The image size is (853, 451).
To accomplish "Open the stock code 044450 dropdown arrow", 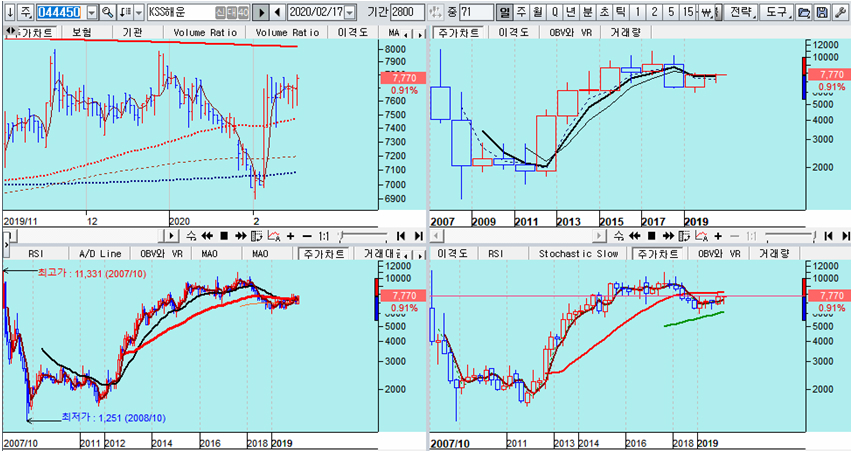I will click(92, 12).
